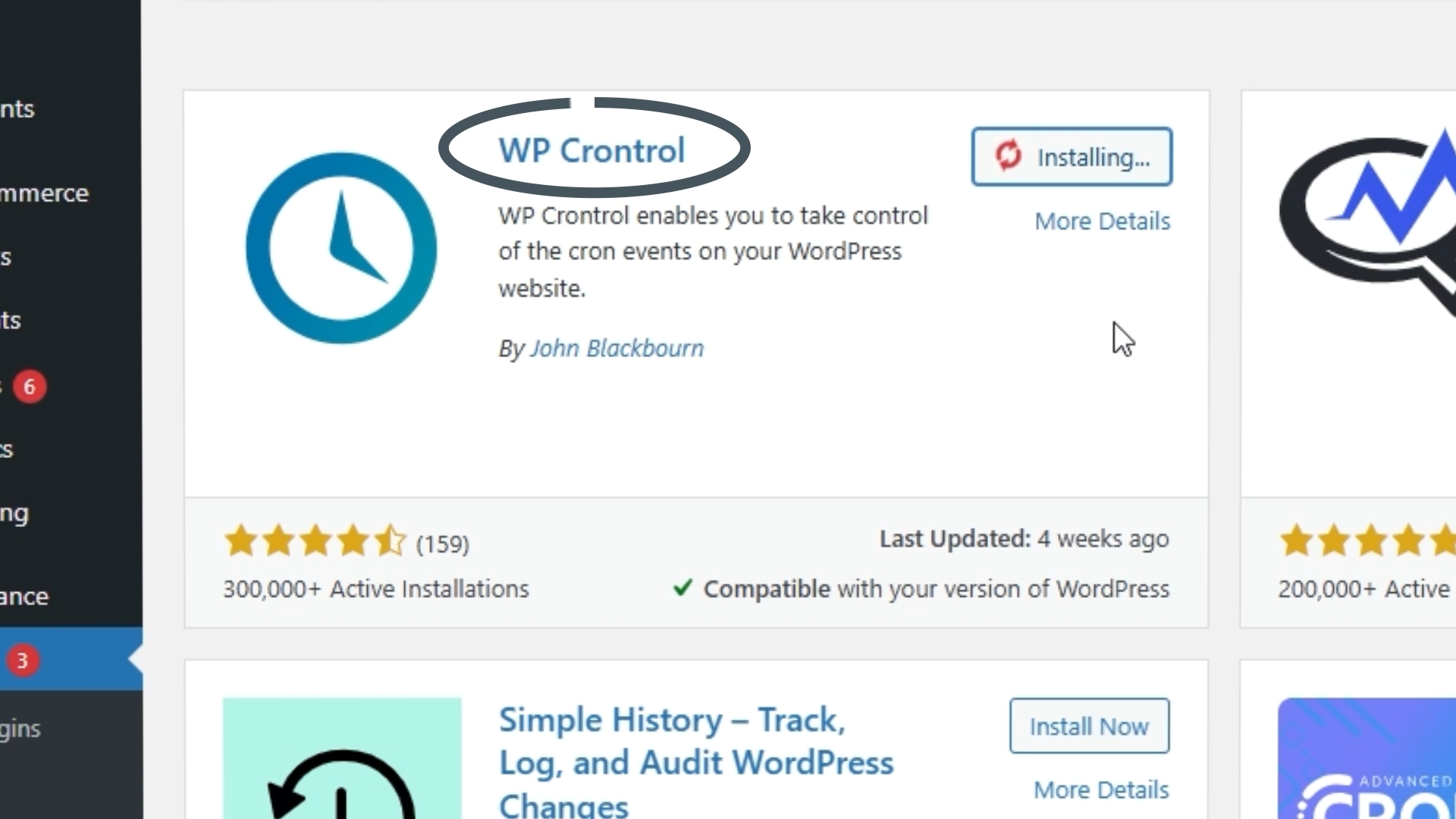
Task: Click the Installing... button
Action: 1072,157
